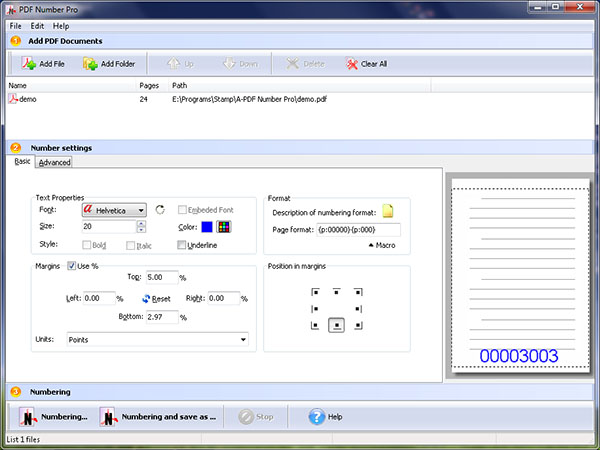Select the demo file row
Viewport: 600px width, 450px height.
(x=300, y=99)
